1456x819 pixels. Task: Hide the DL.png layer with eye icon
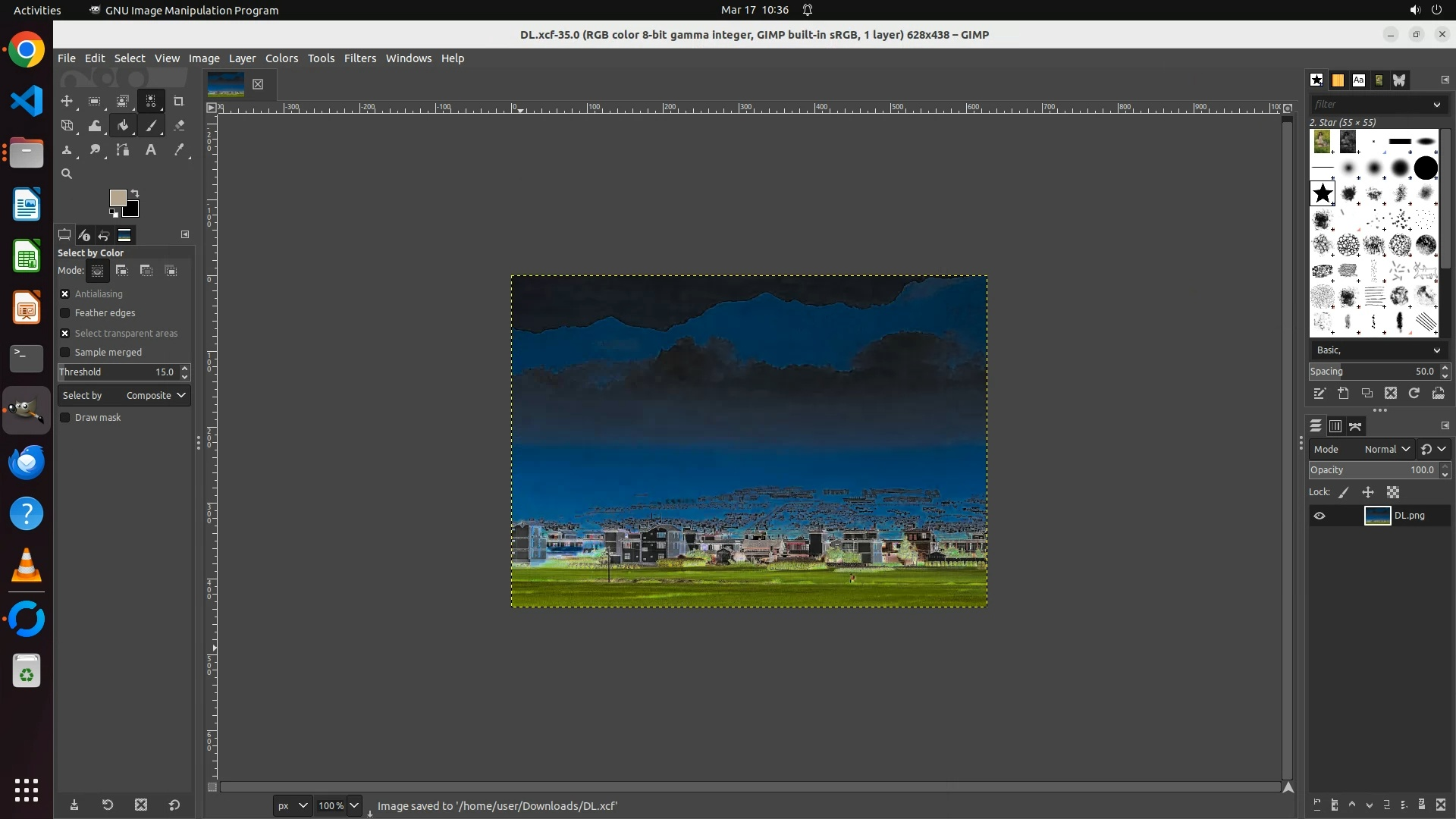(1319, 516)
